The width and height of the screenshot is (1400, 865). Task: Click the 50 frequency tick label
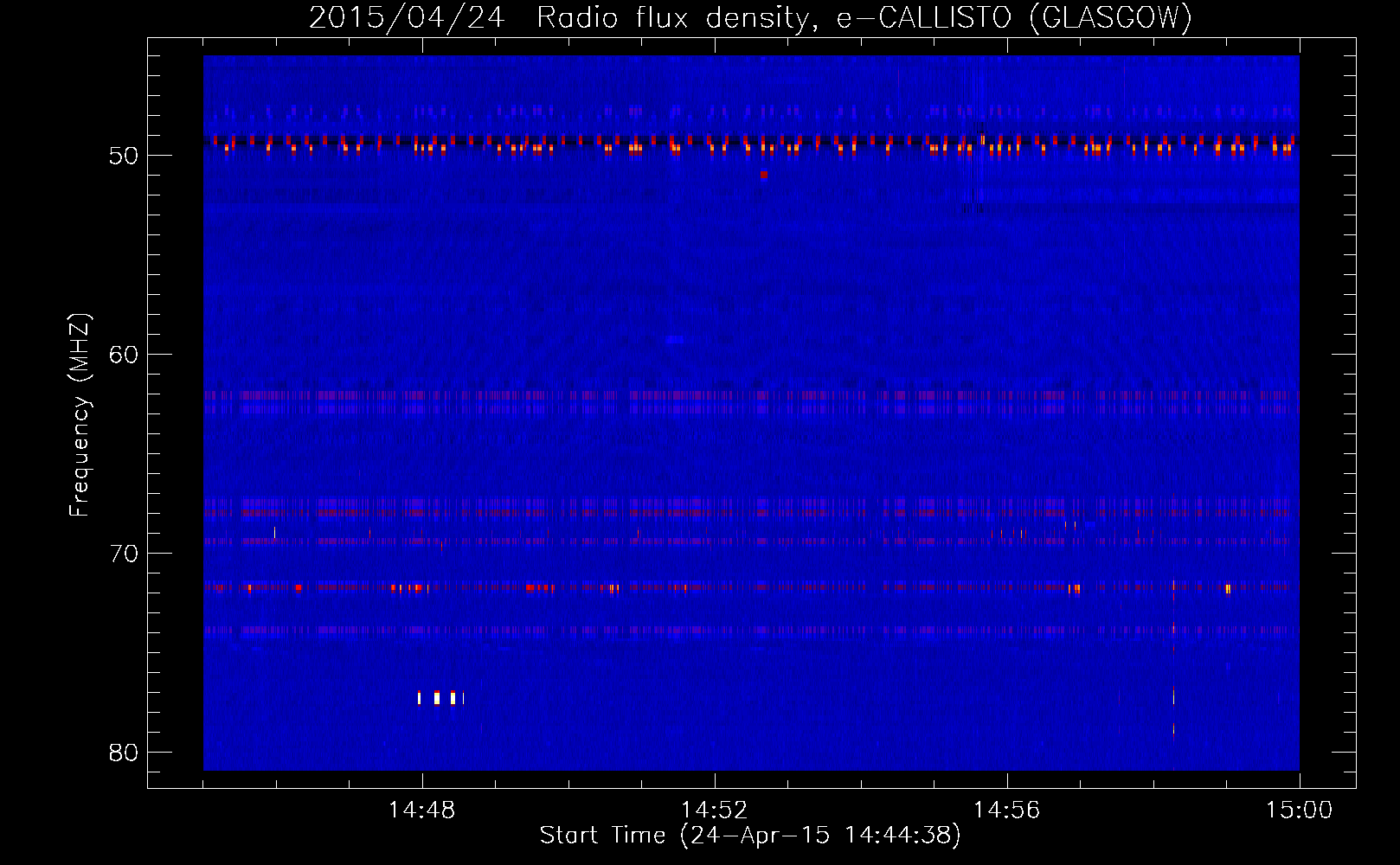[124, 156]
